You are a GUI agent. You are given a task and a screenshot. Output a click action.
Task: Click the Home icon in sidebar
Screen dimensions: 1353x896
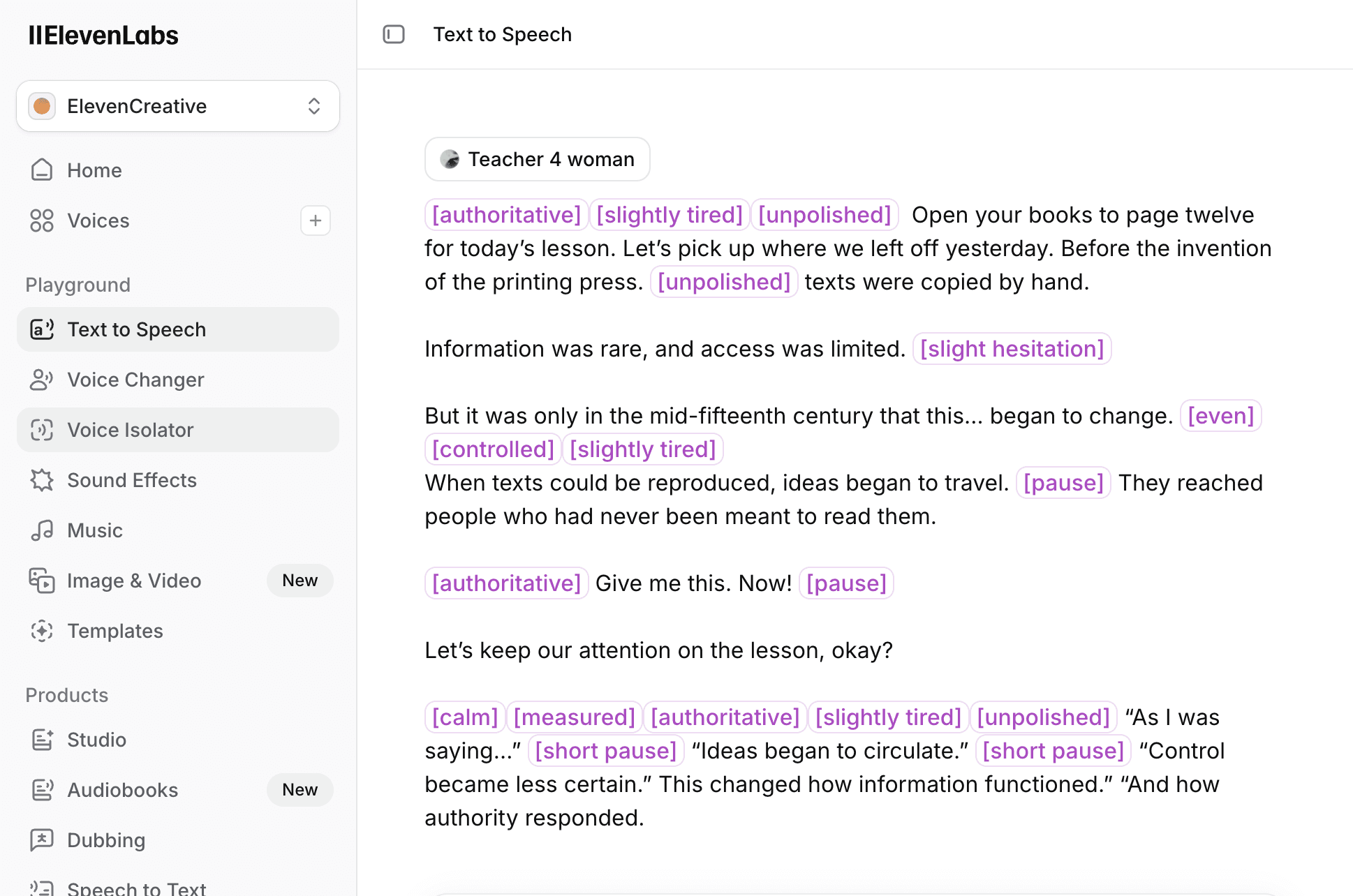(x=42, y=170)
